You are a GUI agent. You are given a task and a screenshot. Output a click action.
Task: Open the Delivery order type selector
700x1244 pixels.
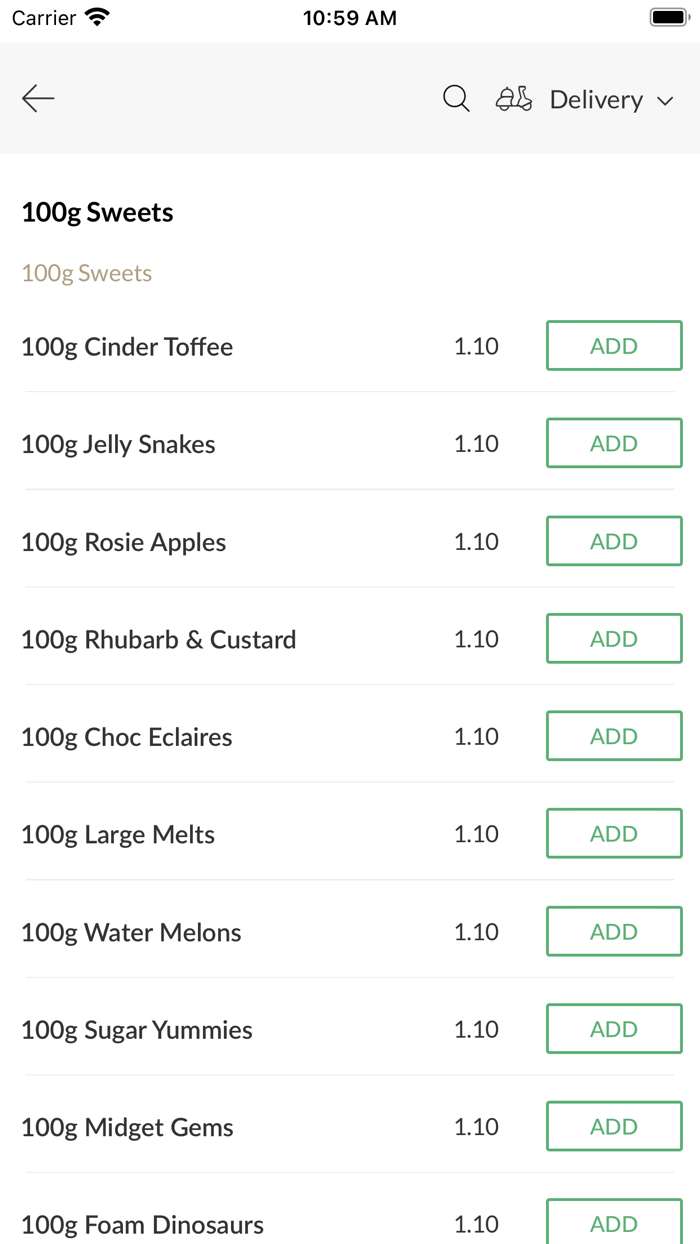click(x=596, y=100)
